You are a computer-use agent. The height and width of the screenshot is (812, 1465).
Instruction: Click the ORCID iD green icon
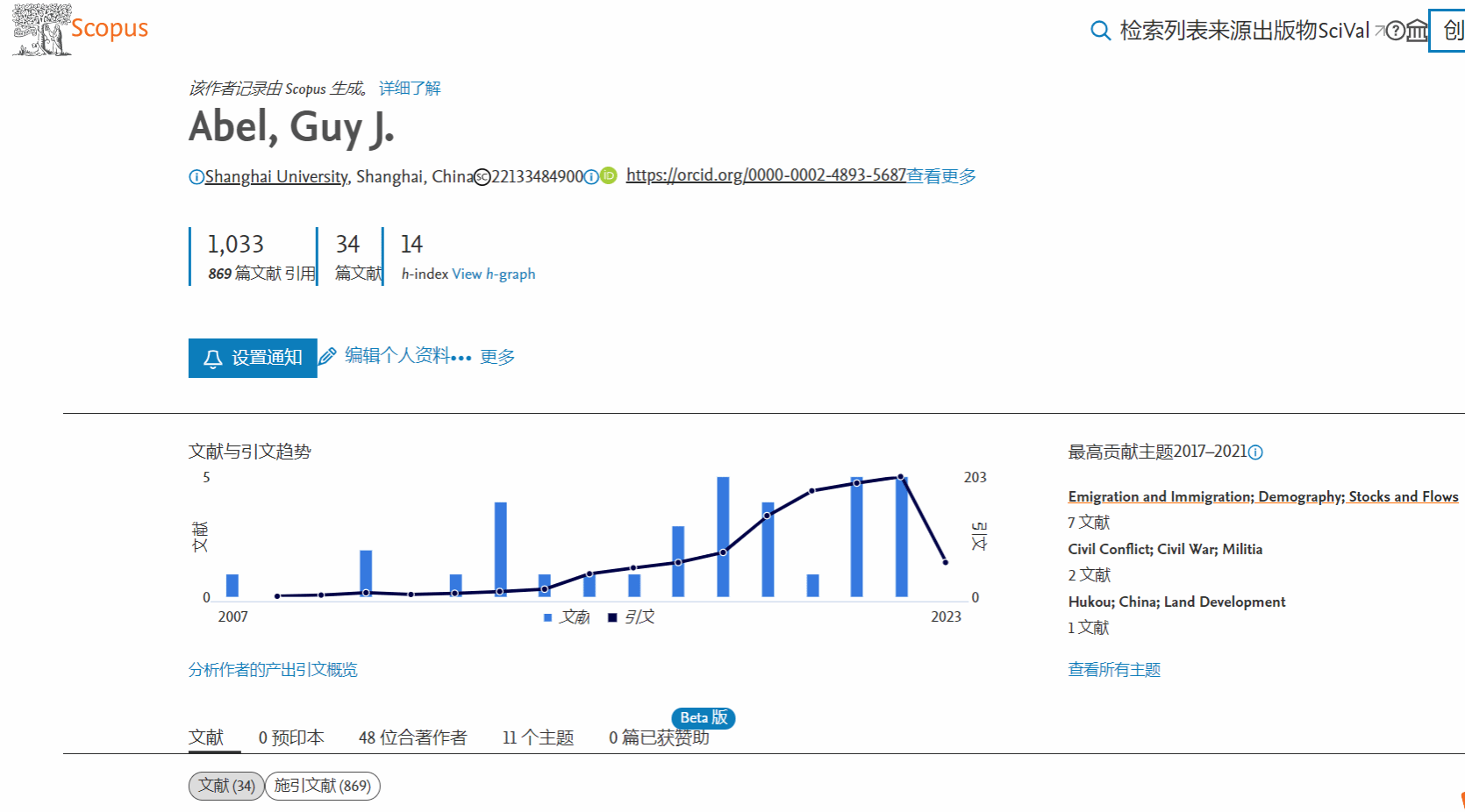coord(607,175)
